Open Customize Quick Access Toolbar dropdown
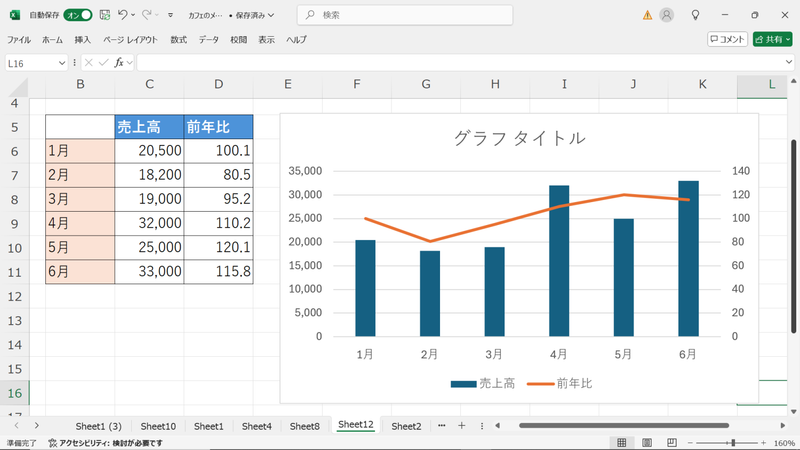The image size is (800, 450). click(x=170, y=15)
